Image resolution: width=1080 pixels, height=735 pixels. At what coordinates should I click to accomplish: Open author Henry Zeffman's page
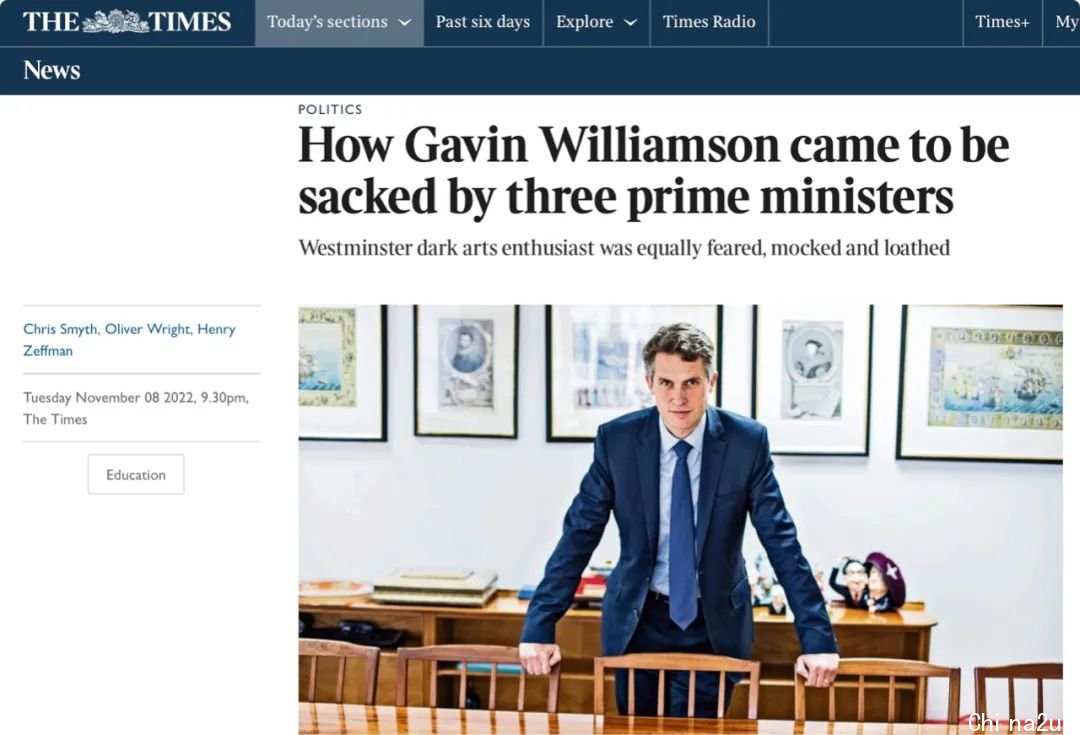point(129,340)
